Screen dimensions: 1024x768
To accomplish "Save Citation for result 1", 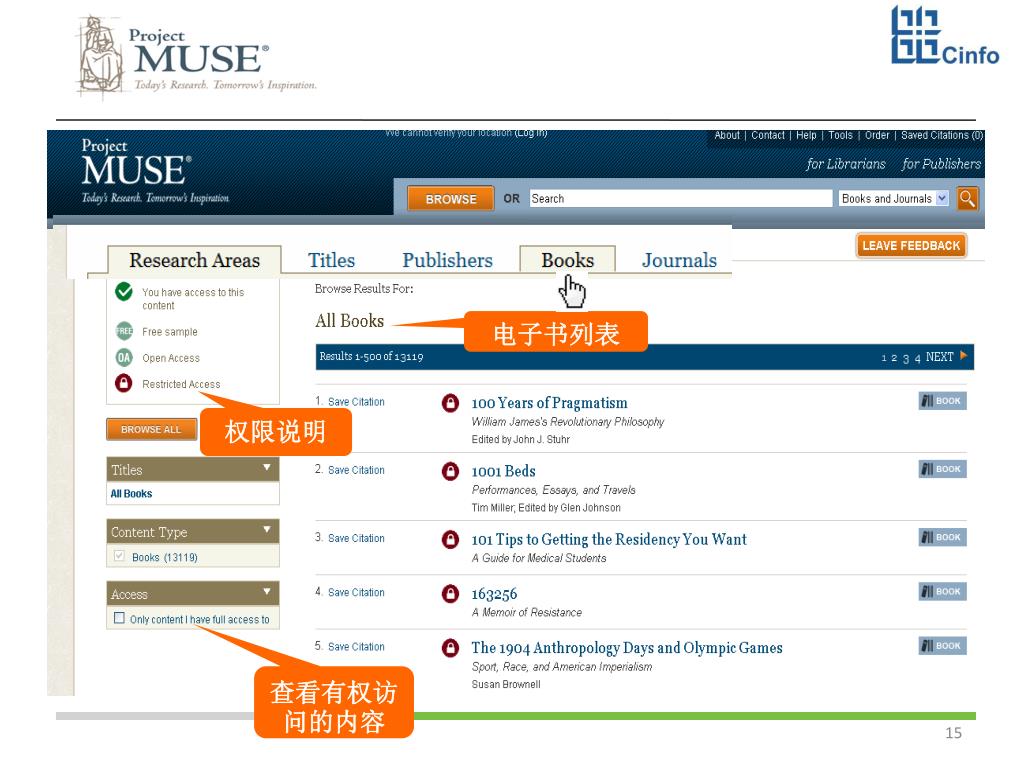I will (x=356, y=402).
